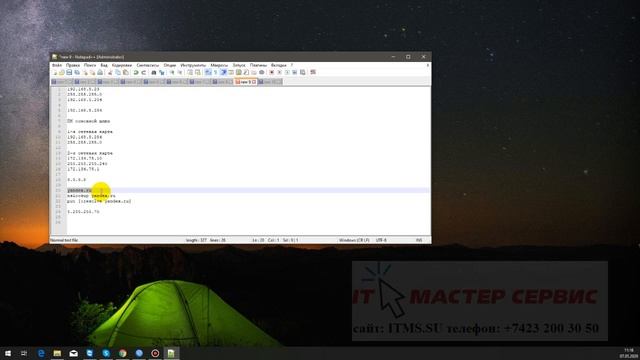This screenshot has height=360, width=640.
Task: Click the '255.255.255.240' line
Action: 87,164
